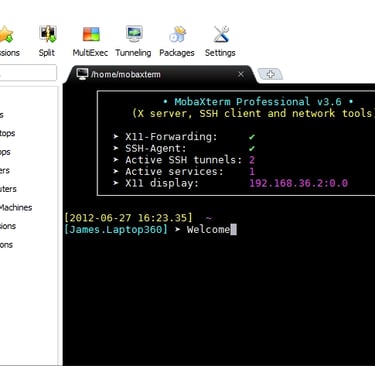Click the X11 display address 192.168.36.2:0.0
This screenshot has width=375, height=366.
[299, 183]
